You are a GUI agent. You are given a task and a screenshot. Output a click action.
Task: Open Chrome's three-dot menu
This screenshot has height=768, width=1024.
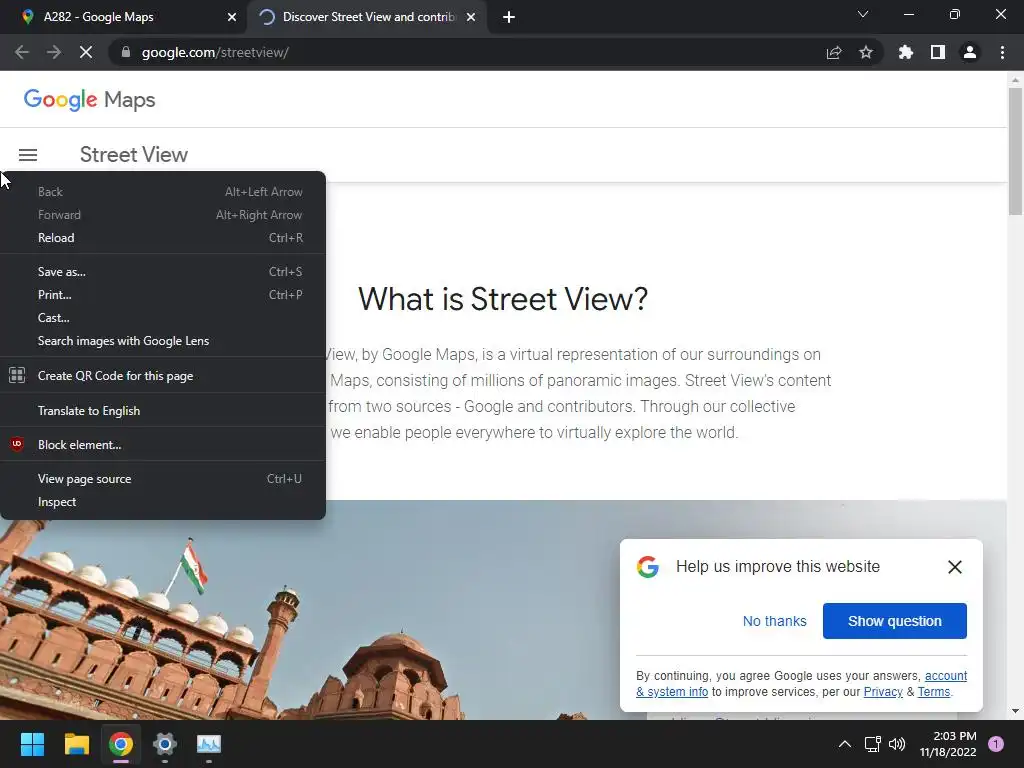coord(1002,52)
